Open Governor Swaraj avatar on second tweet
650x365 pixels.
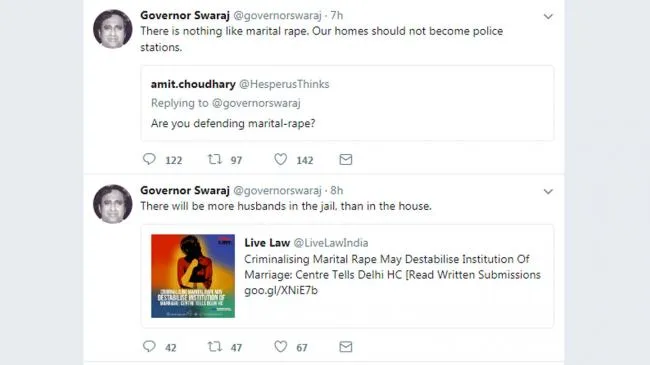tap(113, 204)
